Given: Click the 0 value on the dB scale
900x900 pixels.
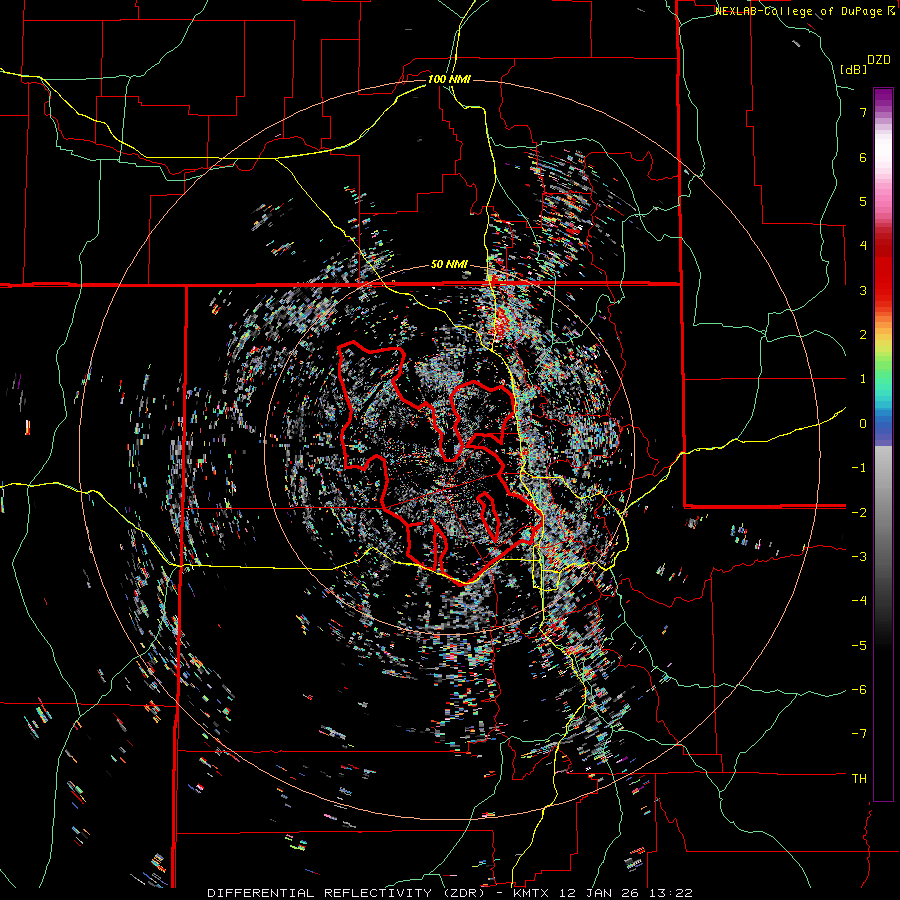Looking at the screenshot, I should (x=863, y=424).
